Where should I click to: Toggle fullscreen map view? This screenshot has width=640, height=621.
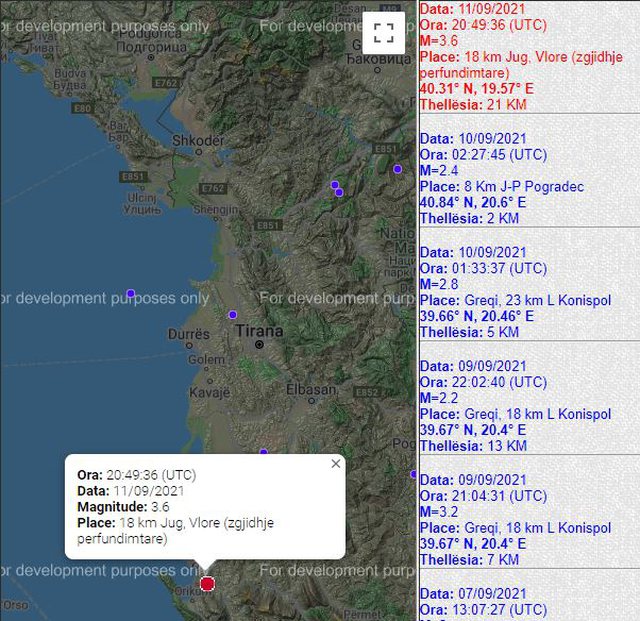383,31
